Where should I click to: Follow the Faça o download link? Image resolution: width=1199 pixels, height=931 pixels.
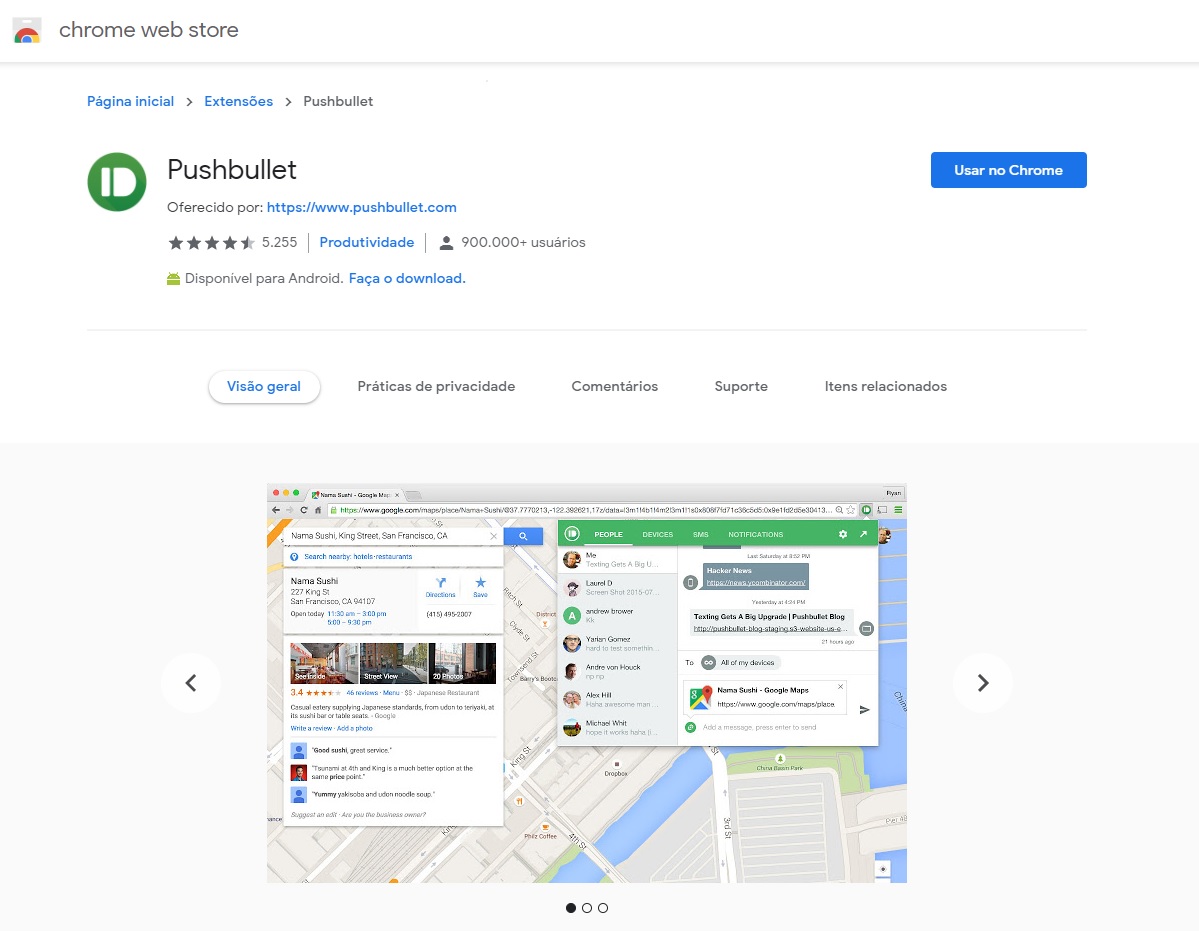(407, 278)
